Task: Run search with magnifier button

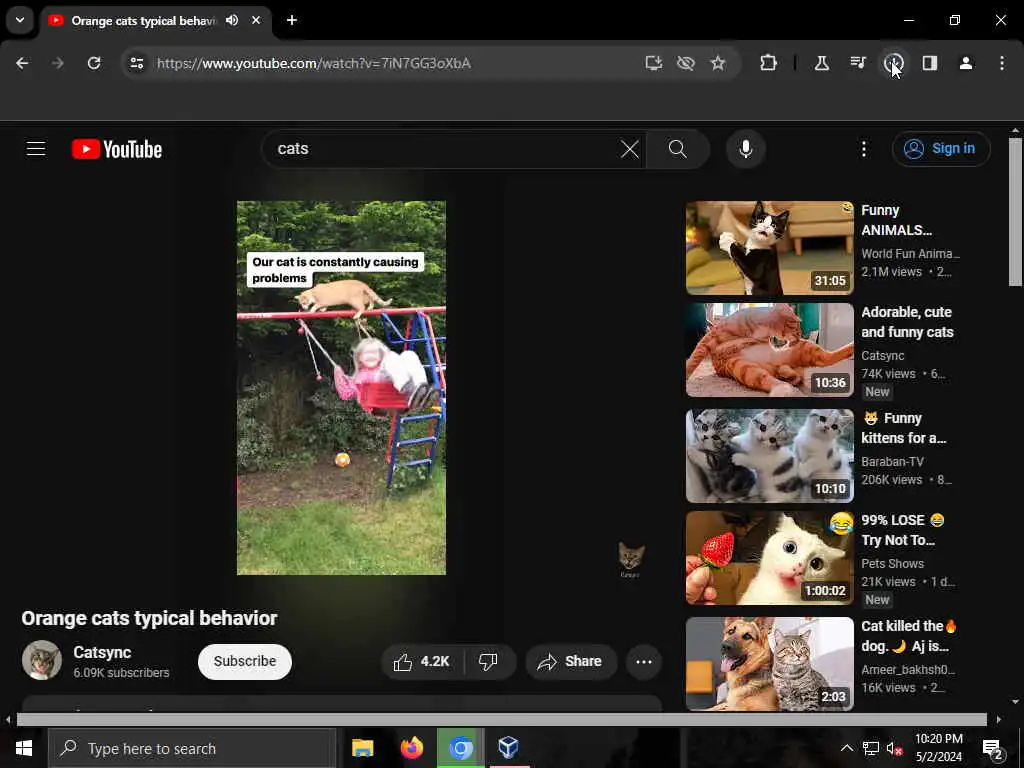Action: (x=677, y=149)
